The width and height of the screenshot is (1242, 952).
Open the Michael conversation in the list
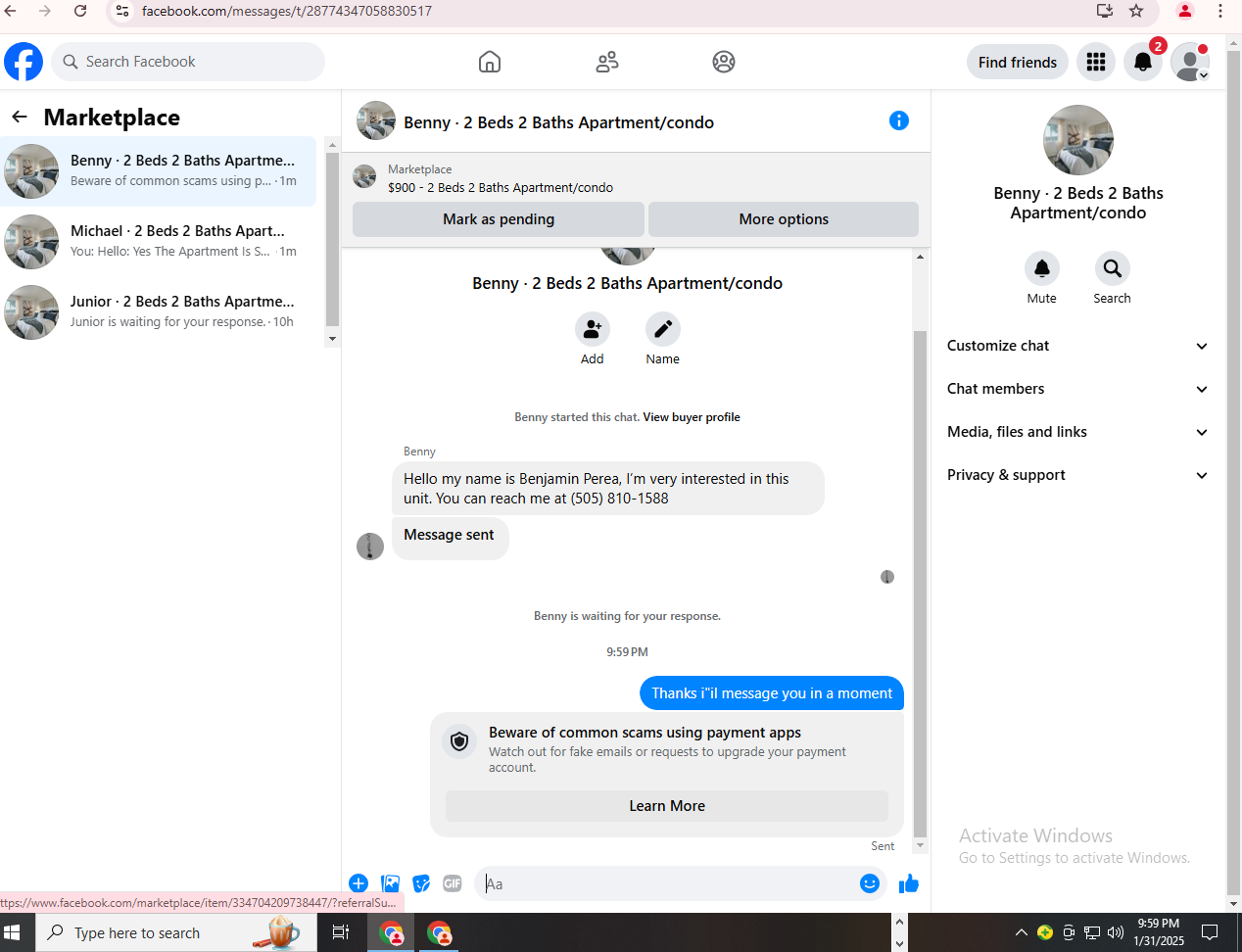[x=159, y=242]
